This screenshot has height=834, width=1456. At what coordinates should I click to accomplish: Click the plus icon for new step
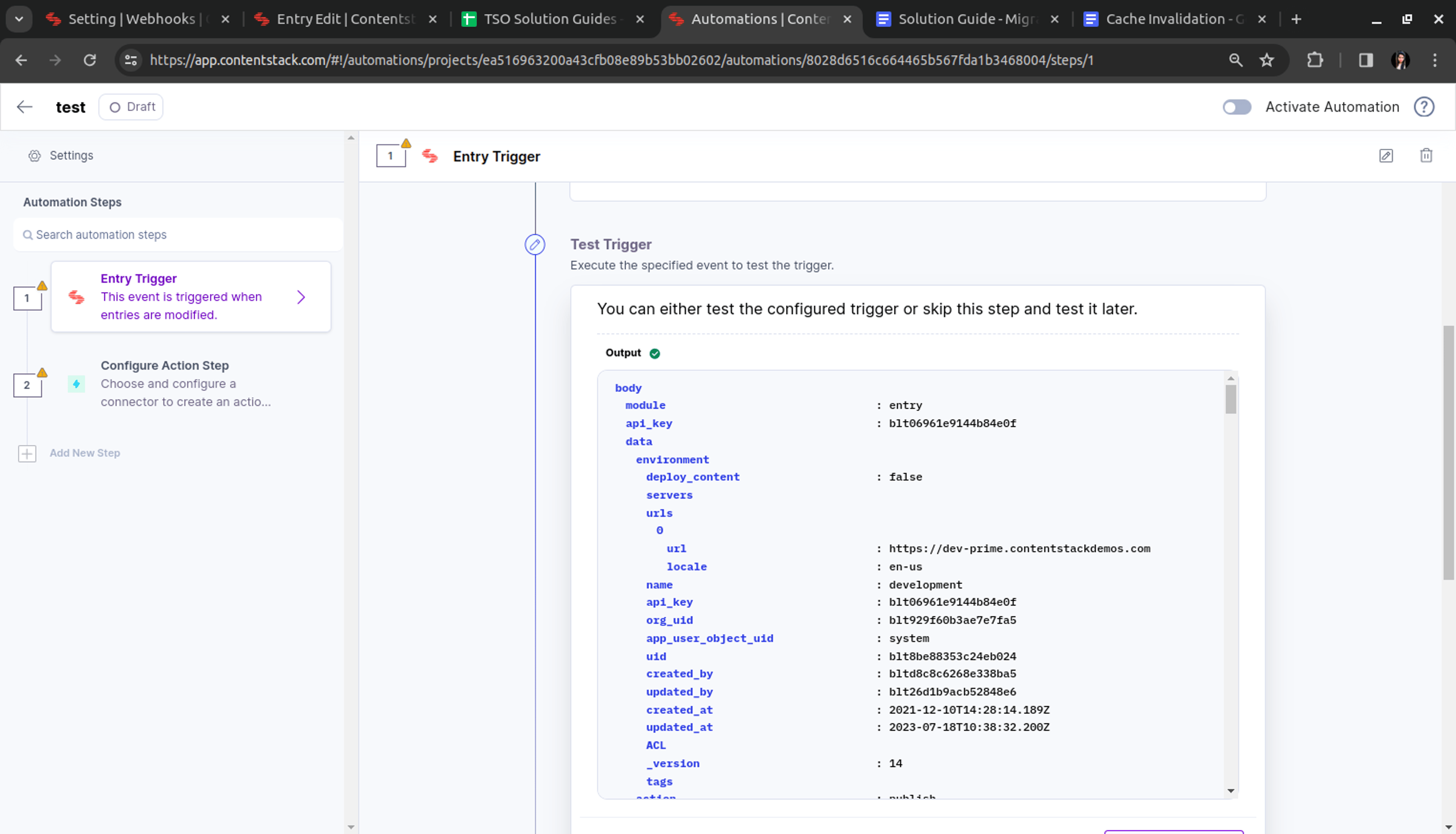click(27, 454)
